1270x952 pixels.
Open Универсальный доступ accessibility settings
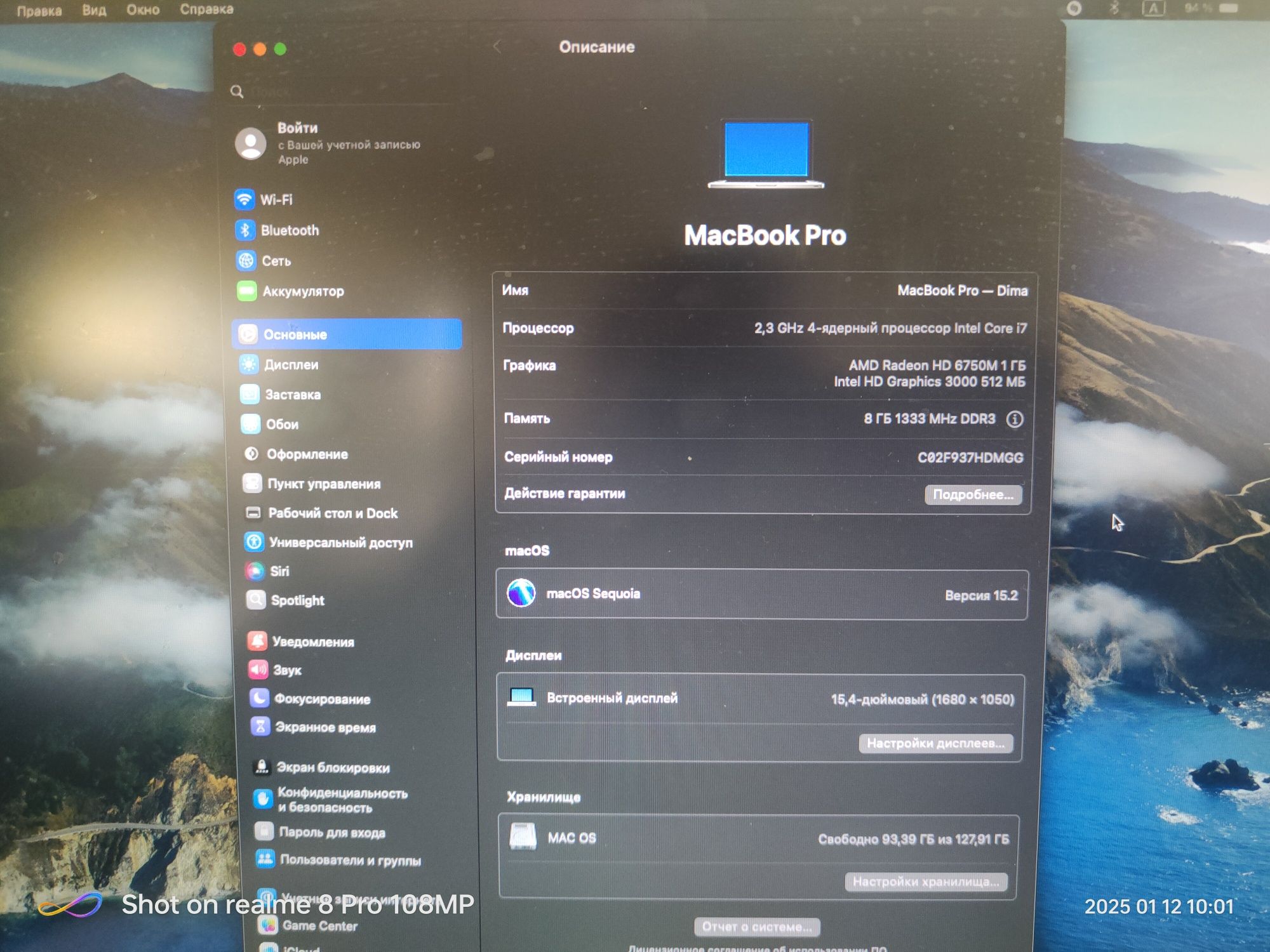(x=328, y=542)
